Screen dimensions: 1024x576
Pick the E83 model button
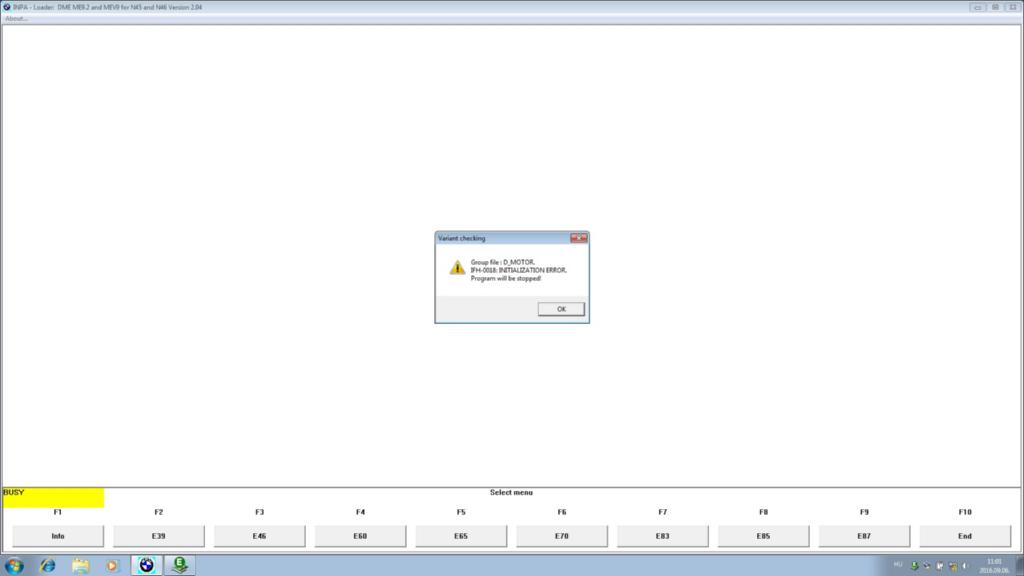tap(663, 536)
